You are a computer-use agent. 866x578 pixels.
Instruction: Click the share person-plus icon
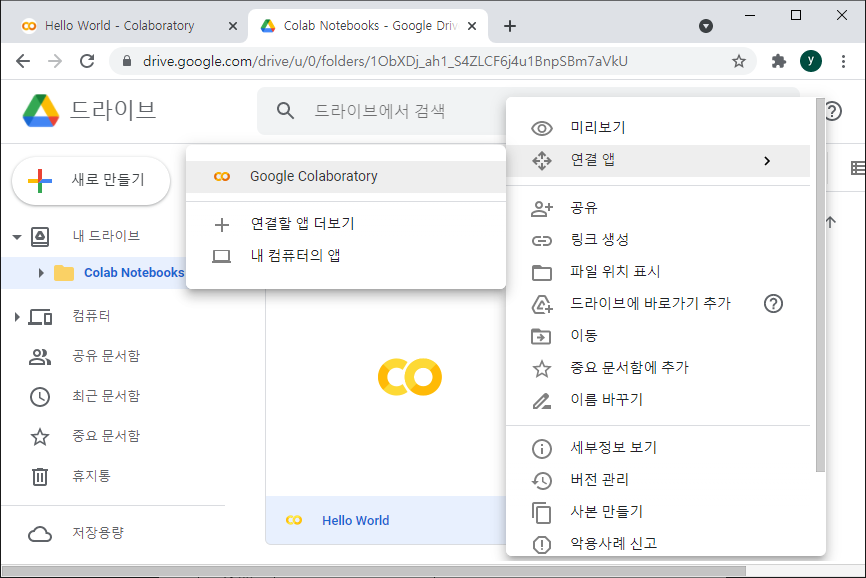541,209
